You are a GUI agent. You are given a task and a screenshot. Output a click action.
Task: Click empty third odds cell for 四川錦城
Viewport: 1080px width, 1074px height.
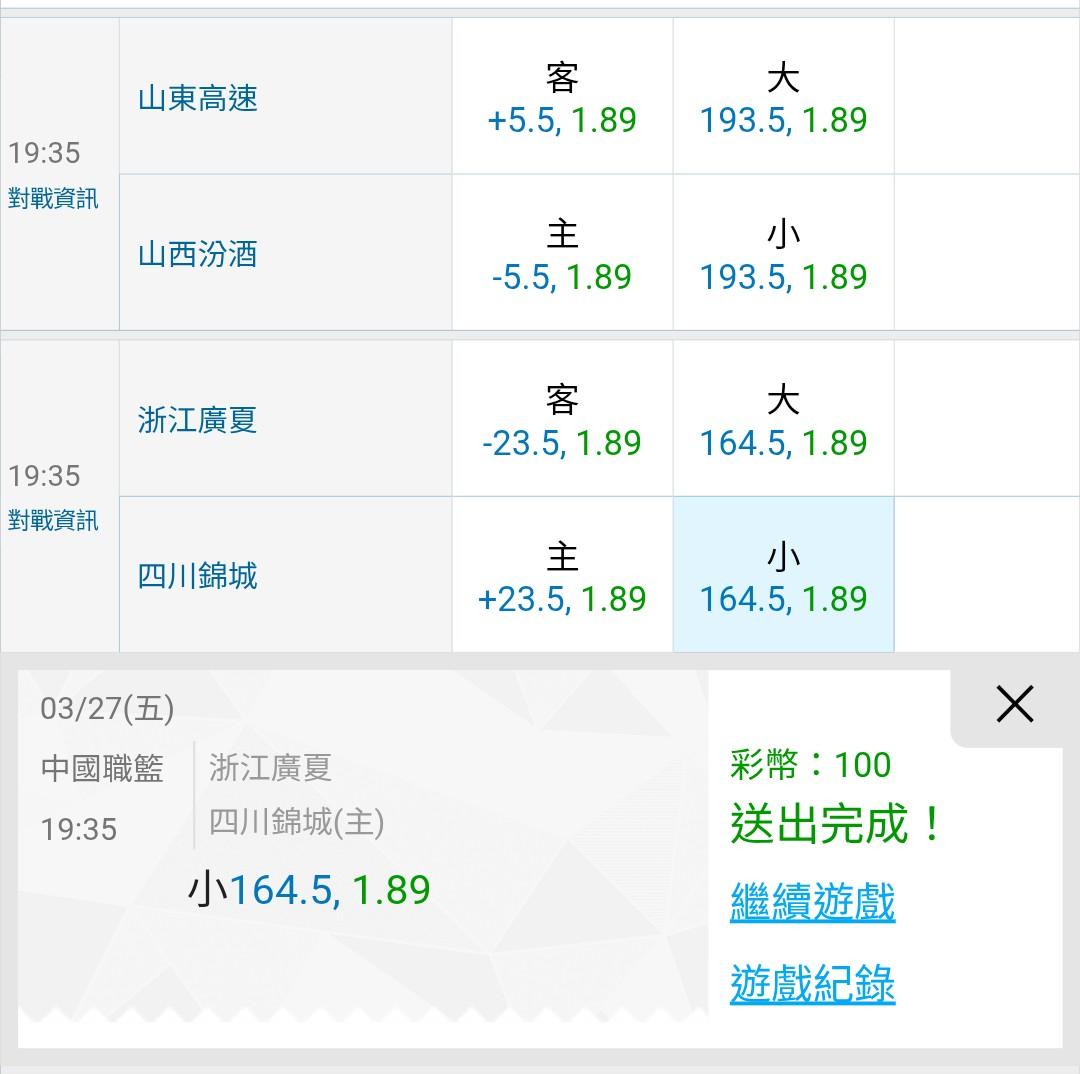click(986, 576)
